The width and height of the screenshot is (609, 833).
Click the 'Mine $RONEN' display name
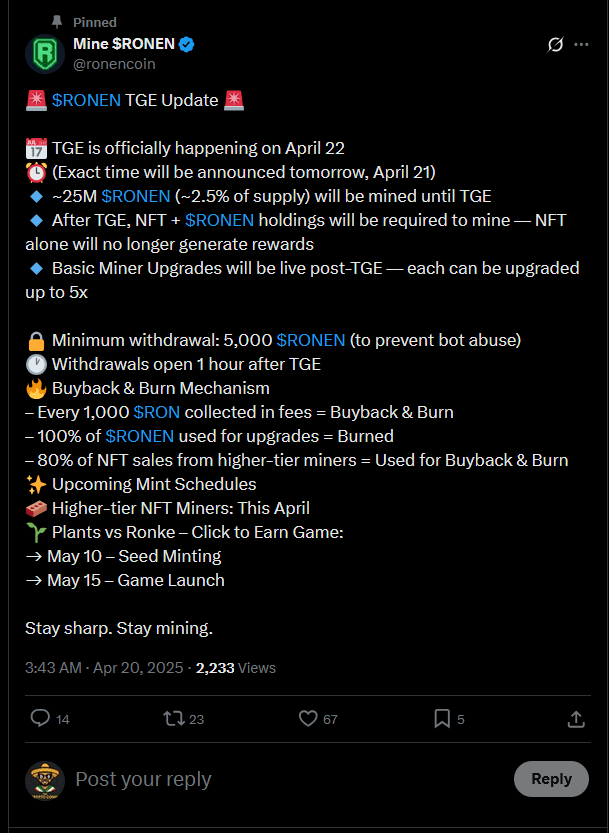tap(124, 44)
